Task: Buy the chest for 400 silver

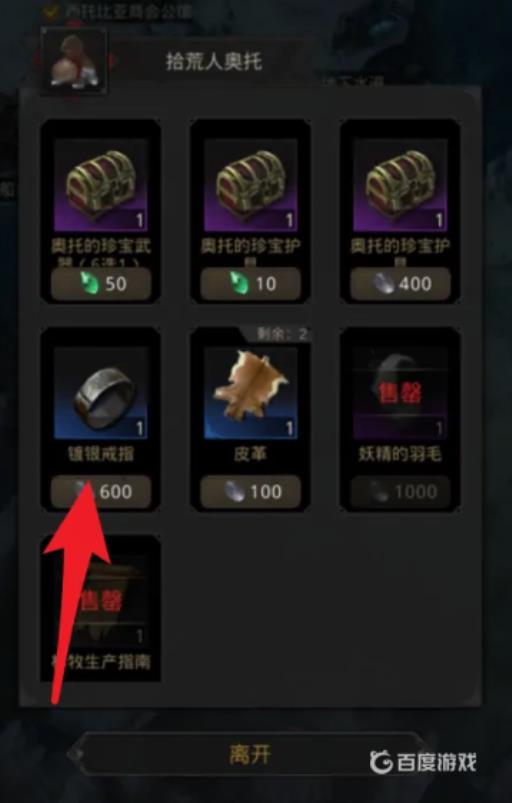Action: (x=400, y=284)
